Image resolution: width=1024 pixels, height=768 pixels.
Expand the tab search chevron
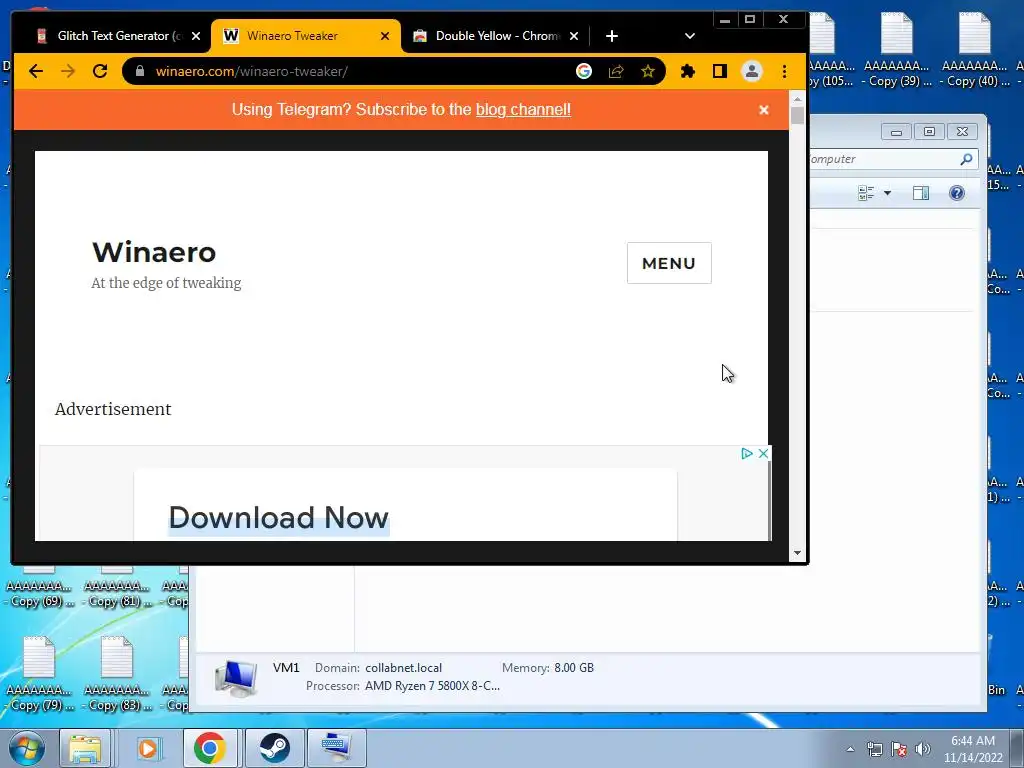click(690, 36)
